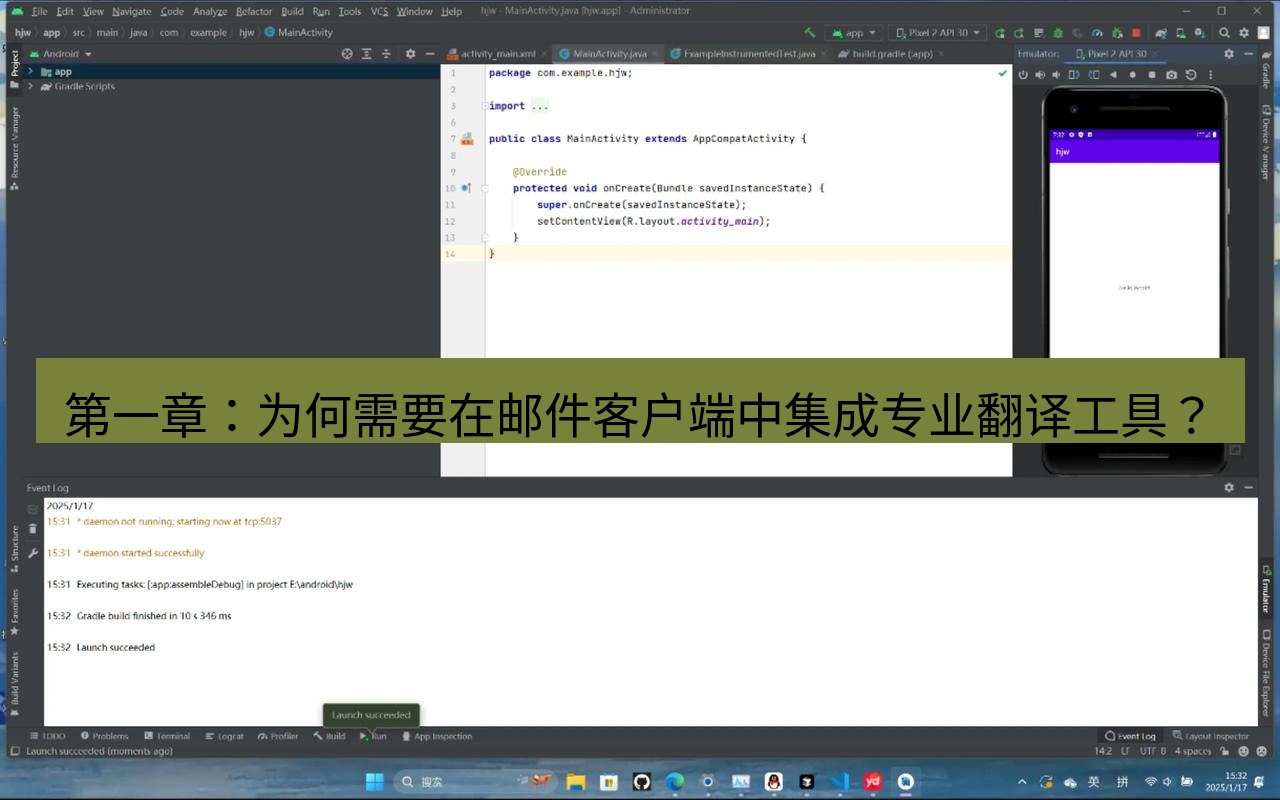The height and width of the screenshot is (800, 1280).
Task: Open the app run configuration dropdown
Action: tap(853, 32)
